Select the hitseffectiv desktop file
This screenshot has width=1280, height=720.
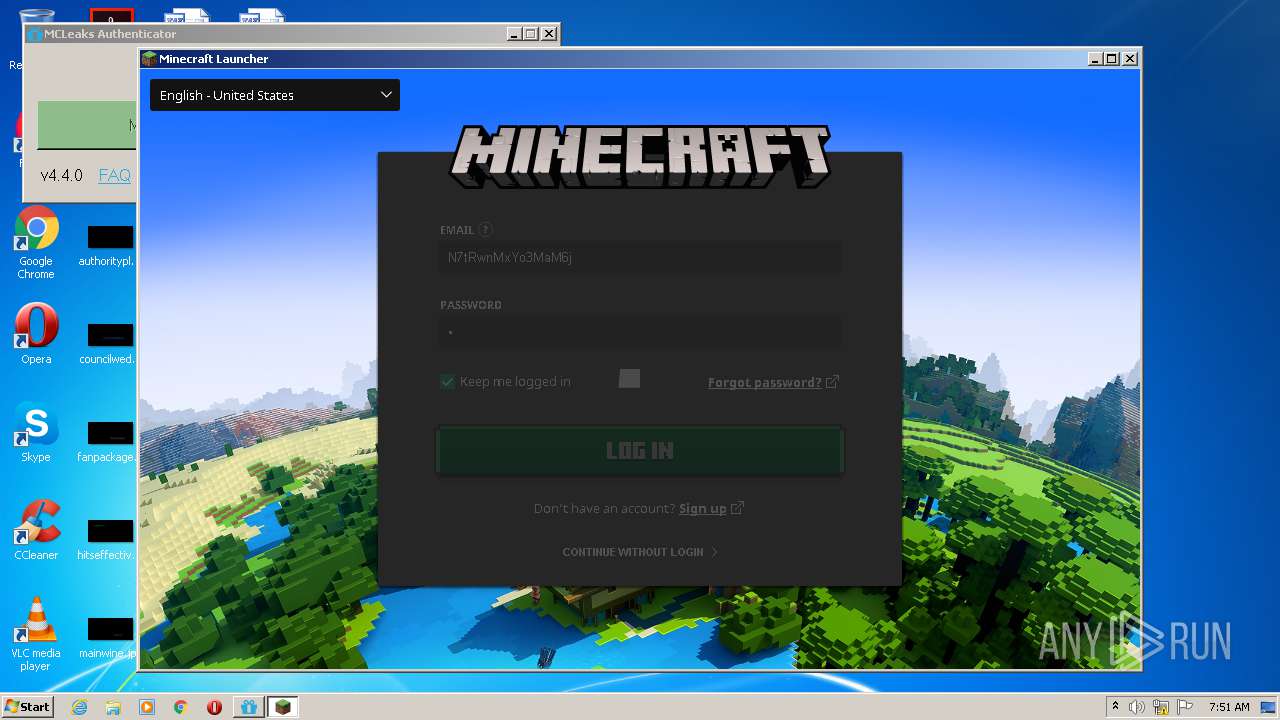[109, 540]
